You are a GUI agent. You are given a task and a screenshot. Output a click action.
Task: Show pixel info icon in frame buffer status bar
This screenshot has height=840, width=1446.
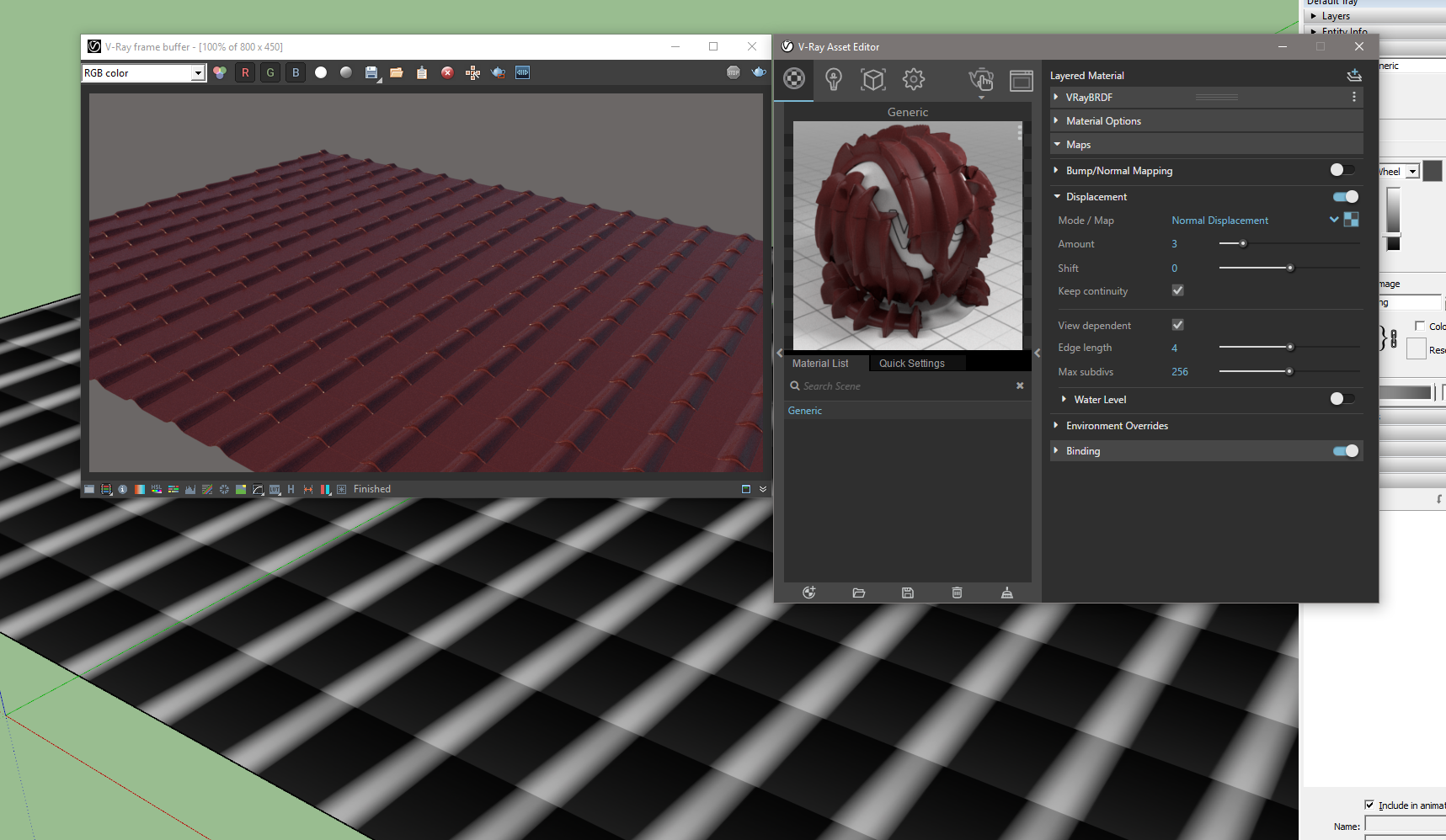(123, 489)
